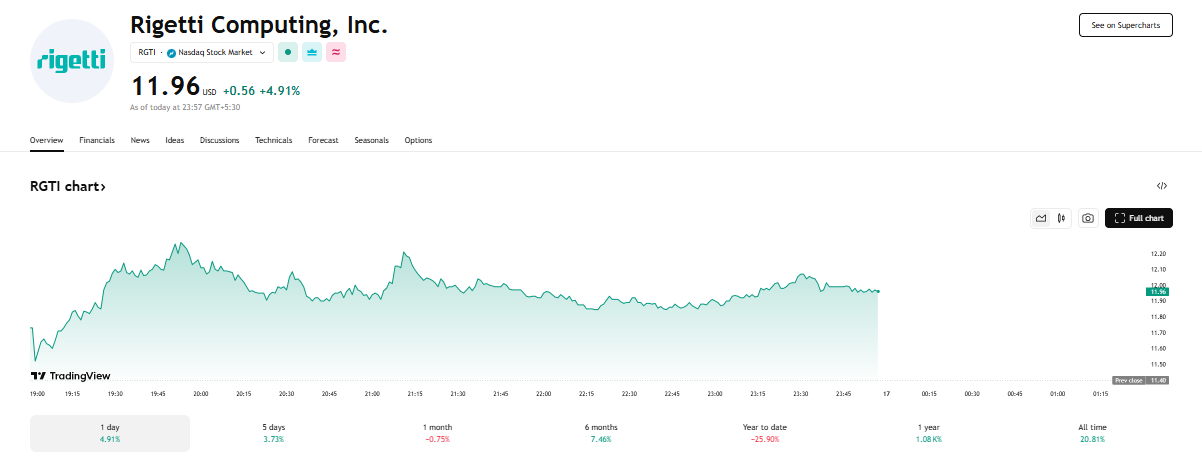Screen dimensions: 1202x468
Task: Switch to the Seasonals tab
Action: [x=372, y=140]
